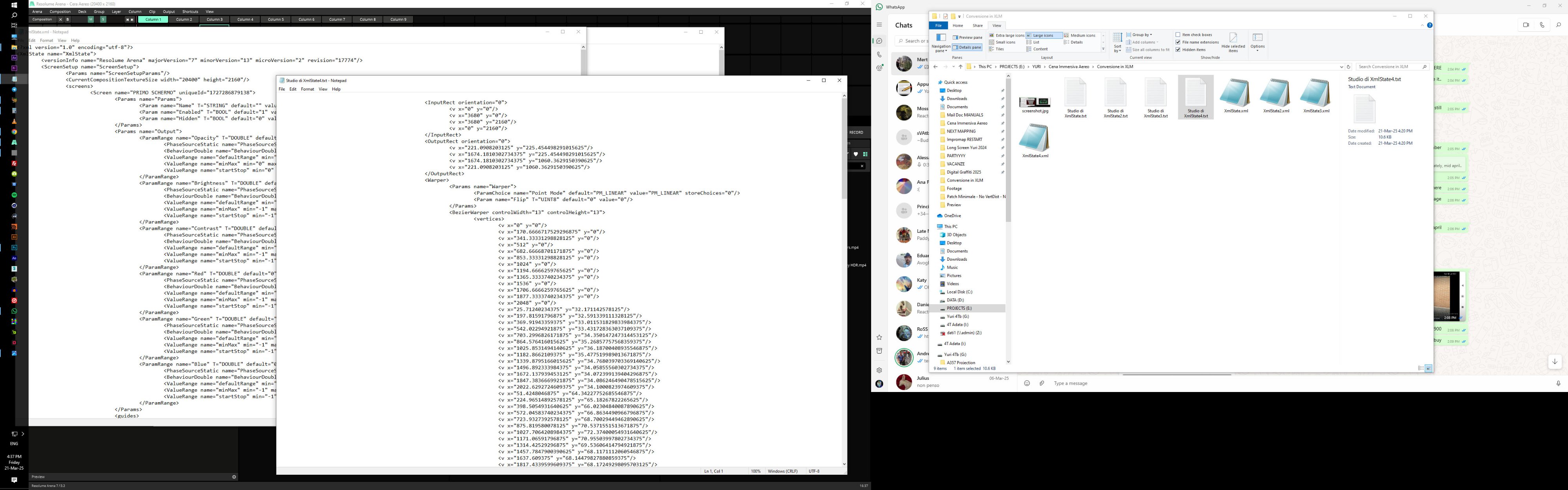Open the WhatsApp Calls sidebar icon
This screenshot has height=490, width=1568.
point(879,55)
